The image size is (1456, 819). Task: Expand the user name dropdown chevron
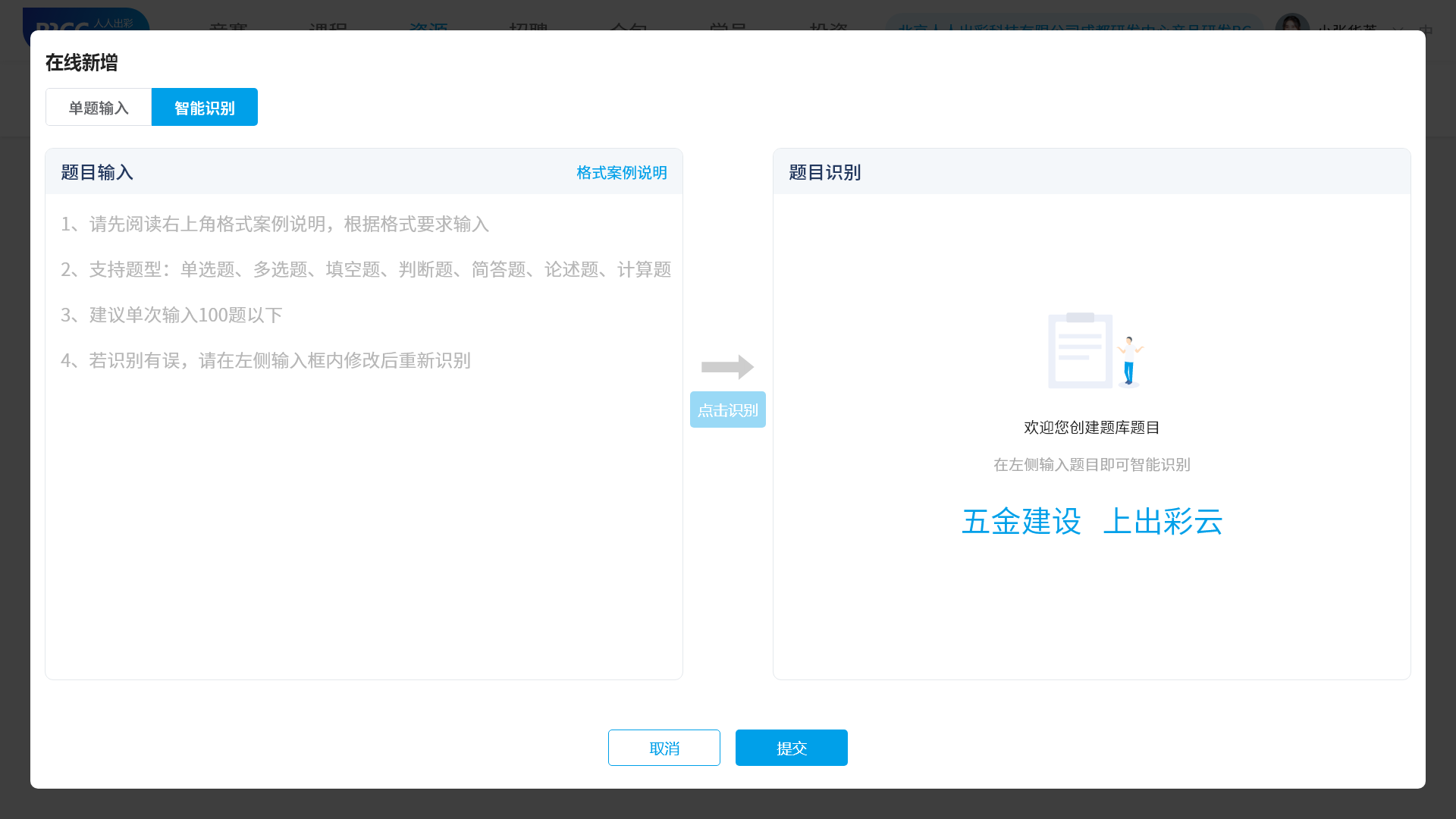coord(1398,29)
